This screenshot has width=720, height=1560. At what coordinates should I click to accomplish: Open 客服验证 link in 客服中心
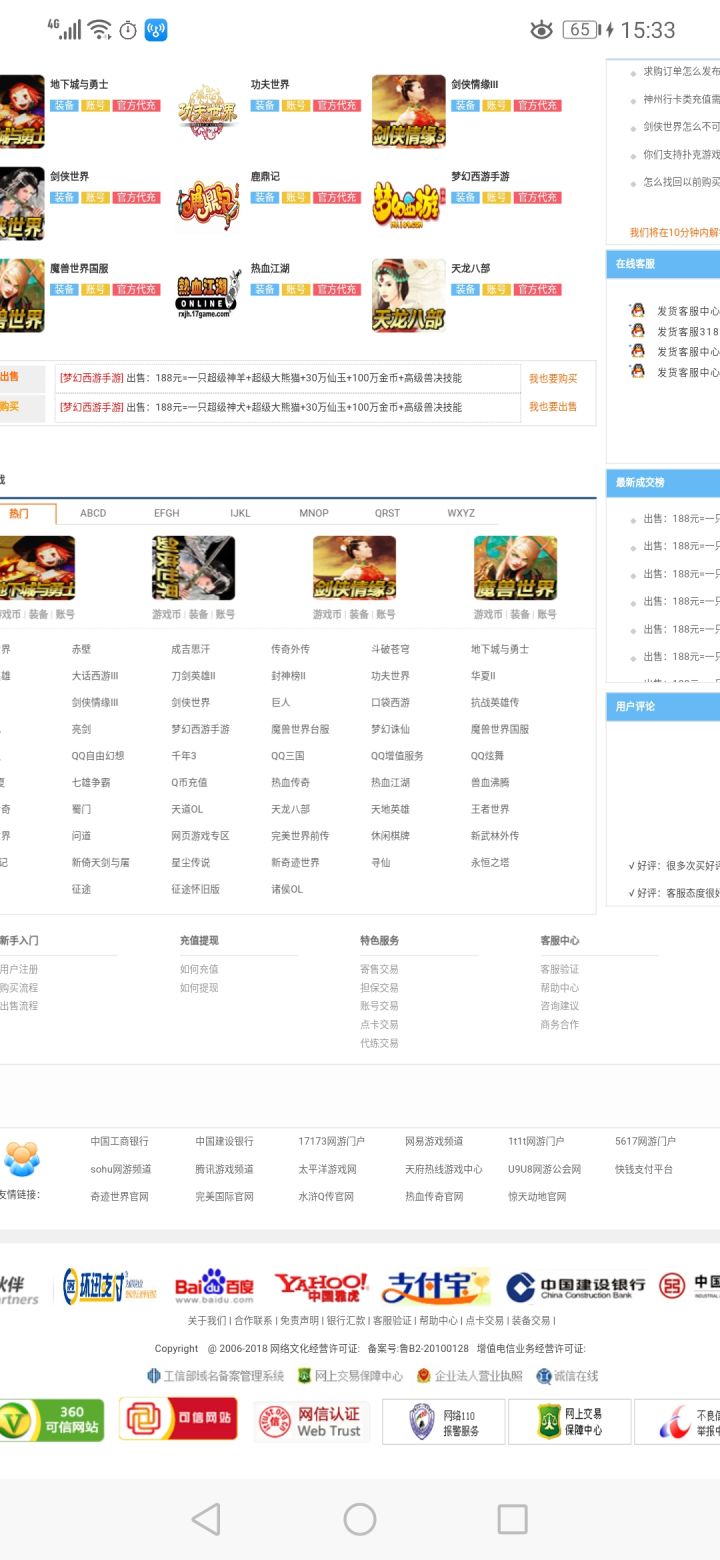coord(559,969)
